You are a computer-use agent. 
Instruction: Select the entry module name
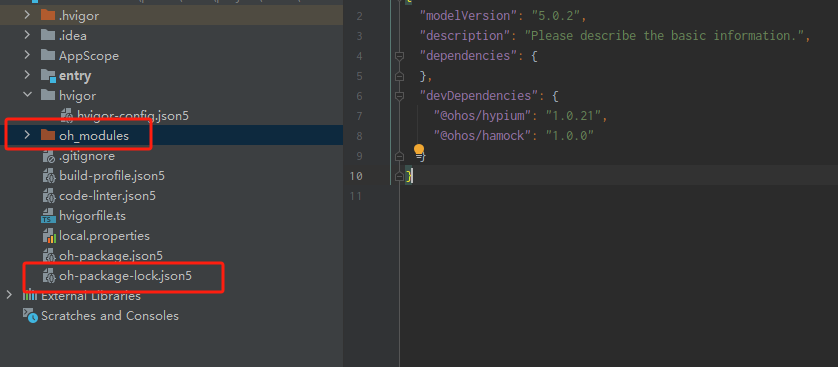point(75,76)
